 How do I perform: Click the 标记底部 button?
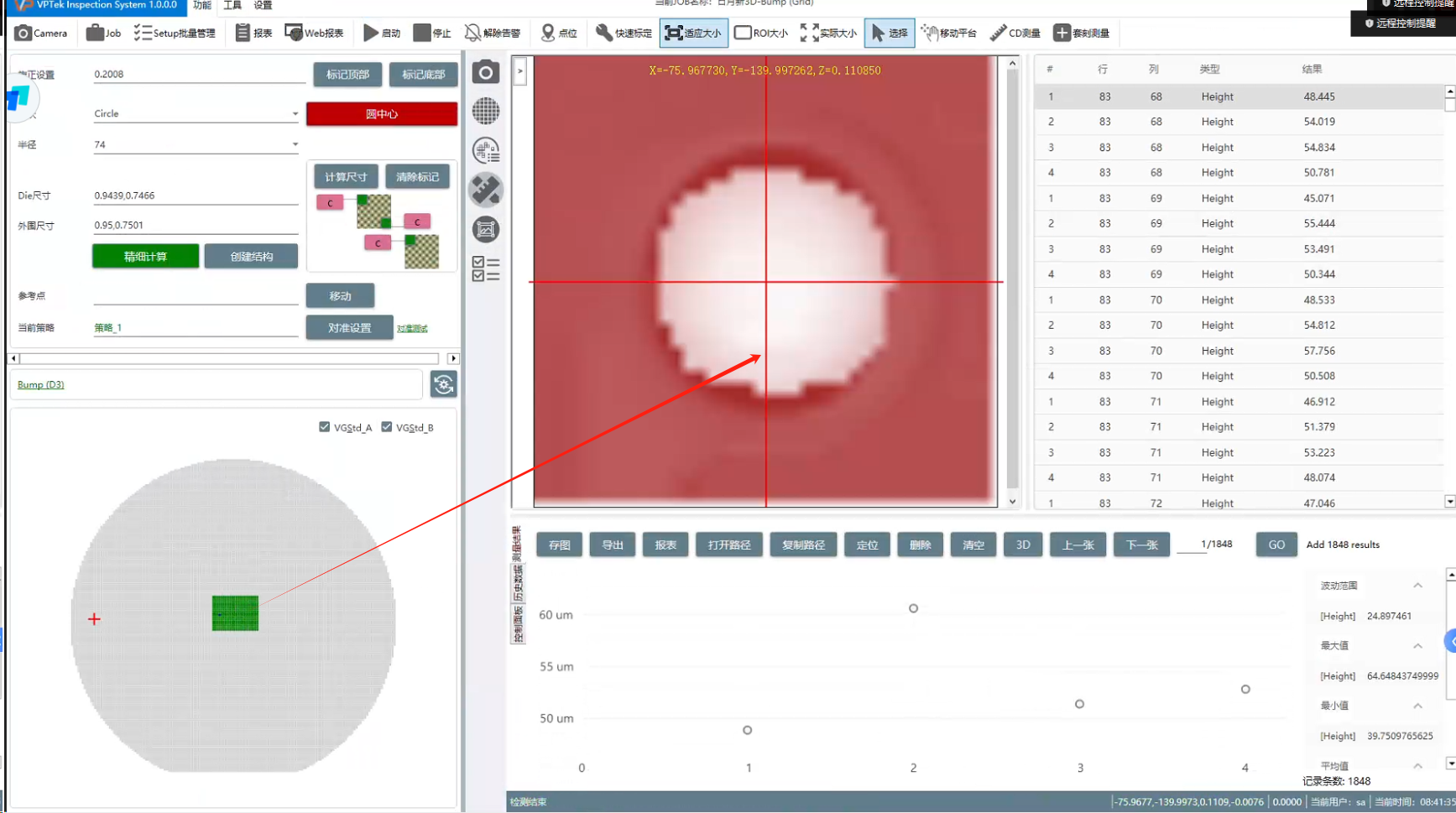(424, 75)
